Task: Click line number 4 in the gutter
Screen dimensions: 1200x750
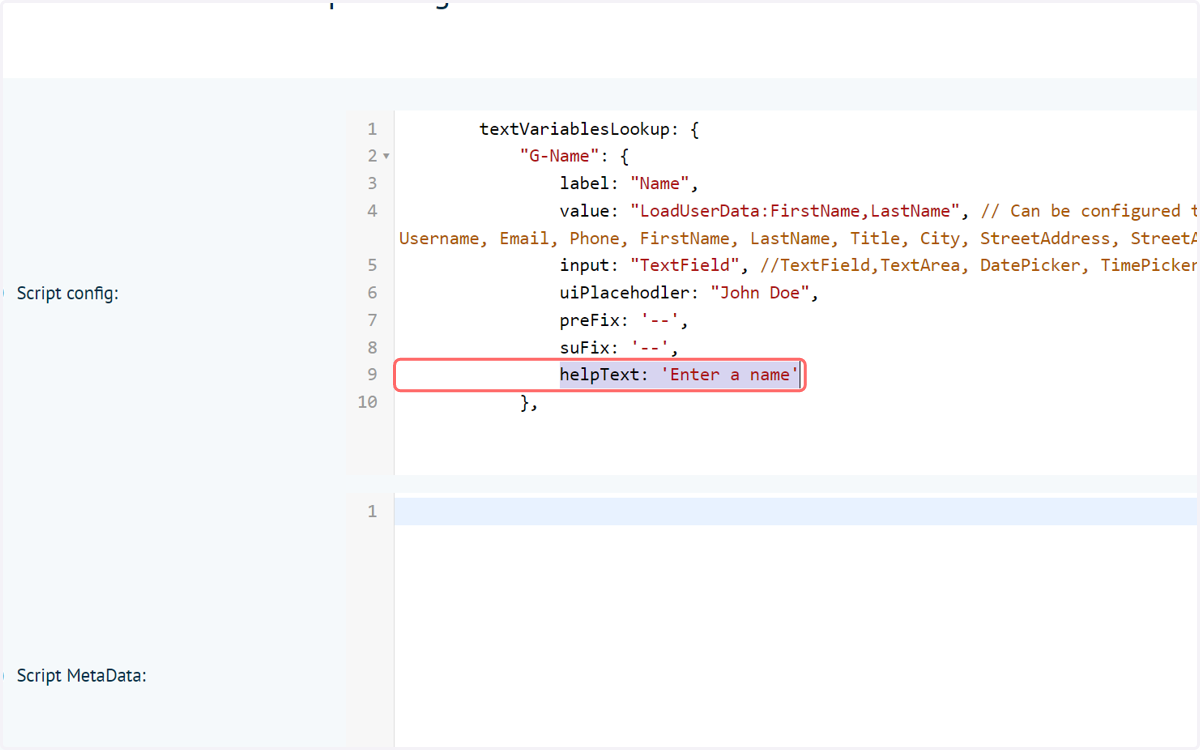Action: coord(372,211)
